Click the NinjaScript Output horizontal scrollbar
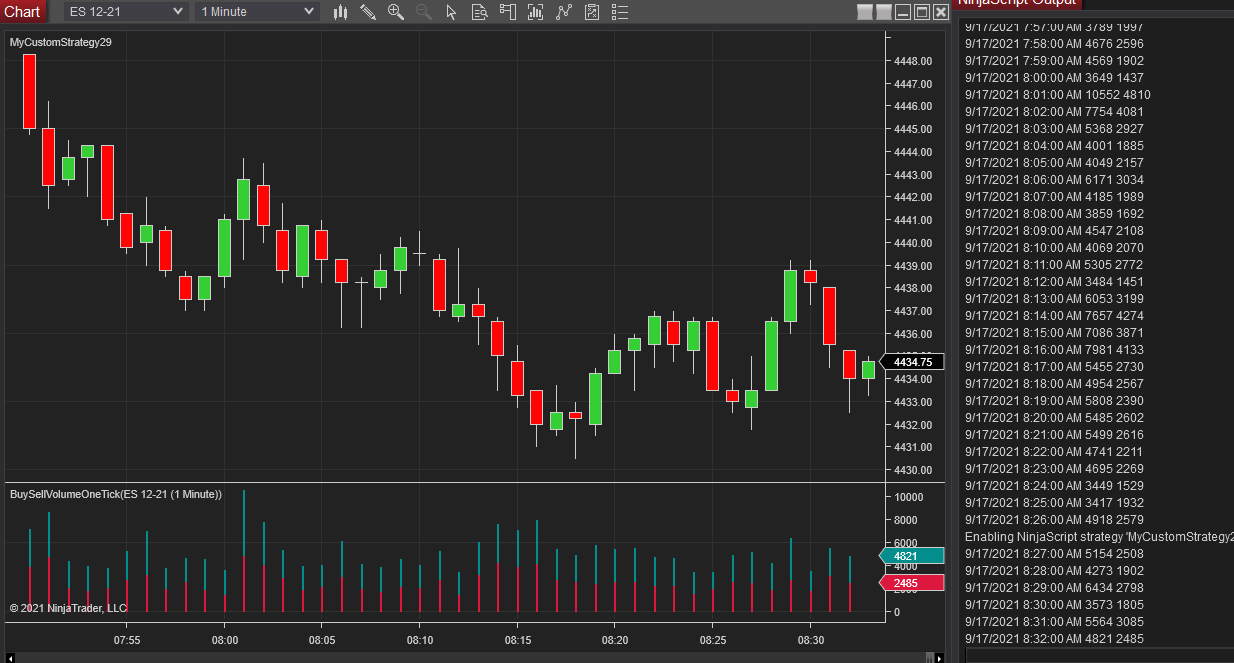Screen dimensions: 1234x663 pyautogui.click(x=1100, y=656)
